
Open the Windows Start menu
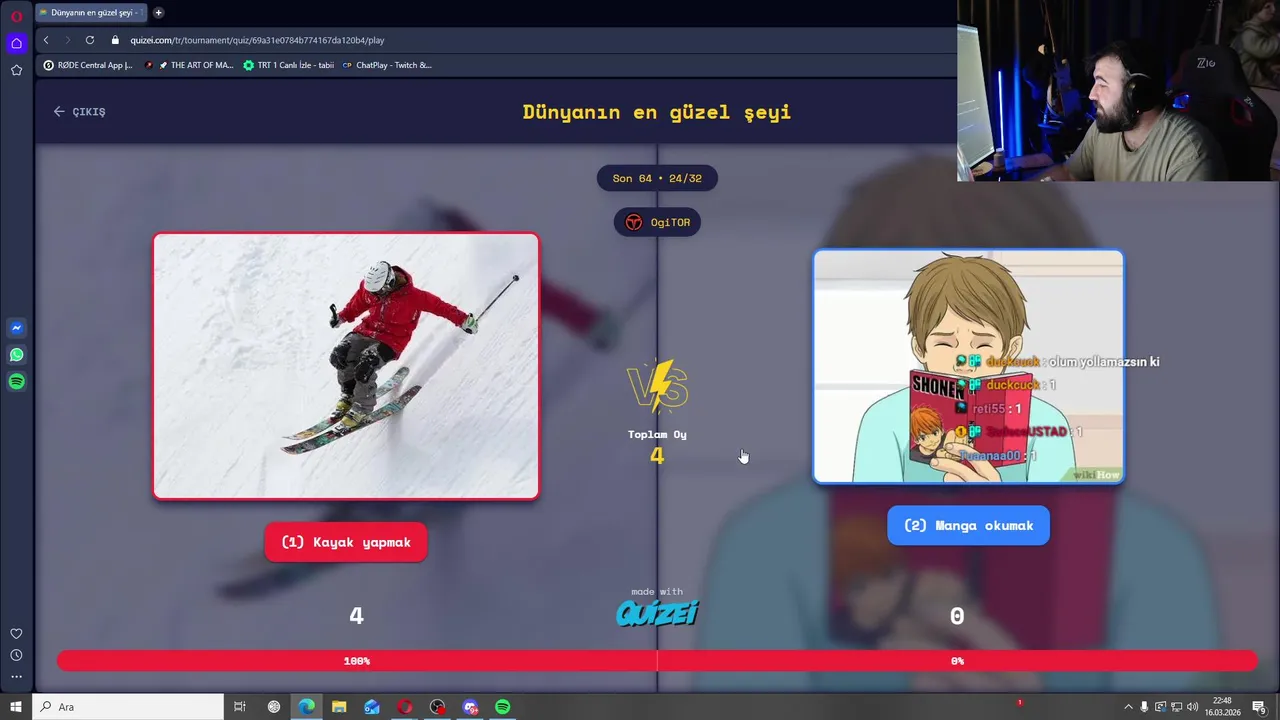click(16, 707)
